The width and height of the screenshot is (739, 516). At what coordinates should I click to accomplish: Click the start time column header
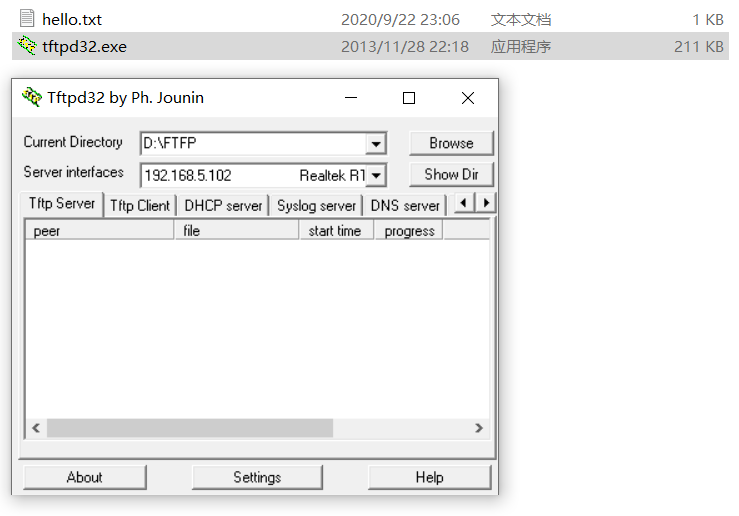[337, 230]
